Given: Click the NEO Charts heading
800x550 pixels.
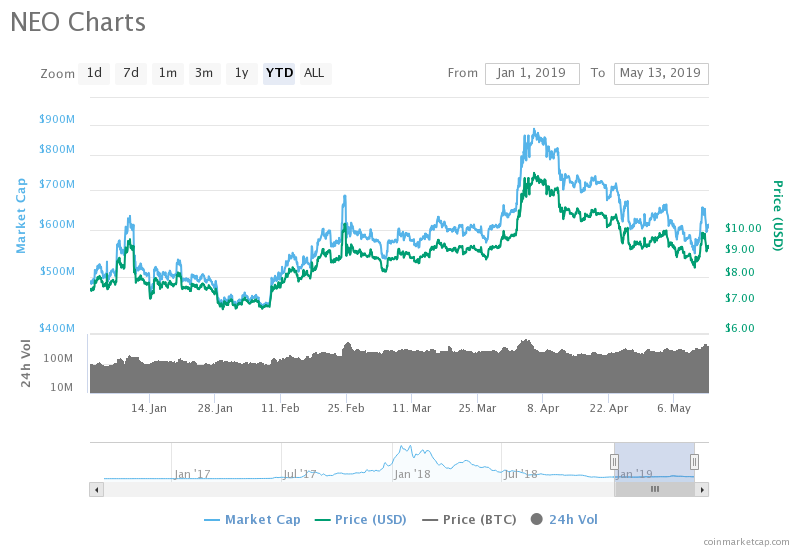Looking at the screenshot, I should pos(78,22).
